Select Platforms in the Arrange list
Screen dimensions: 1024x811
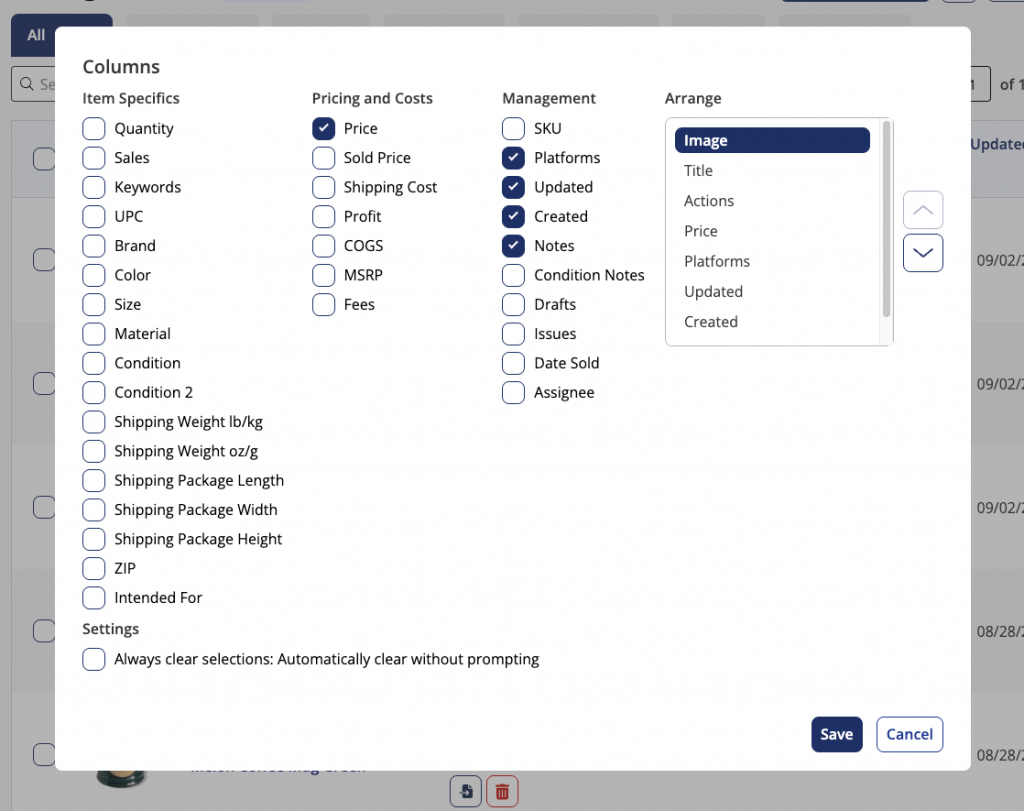click(772, 261)
